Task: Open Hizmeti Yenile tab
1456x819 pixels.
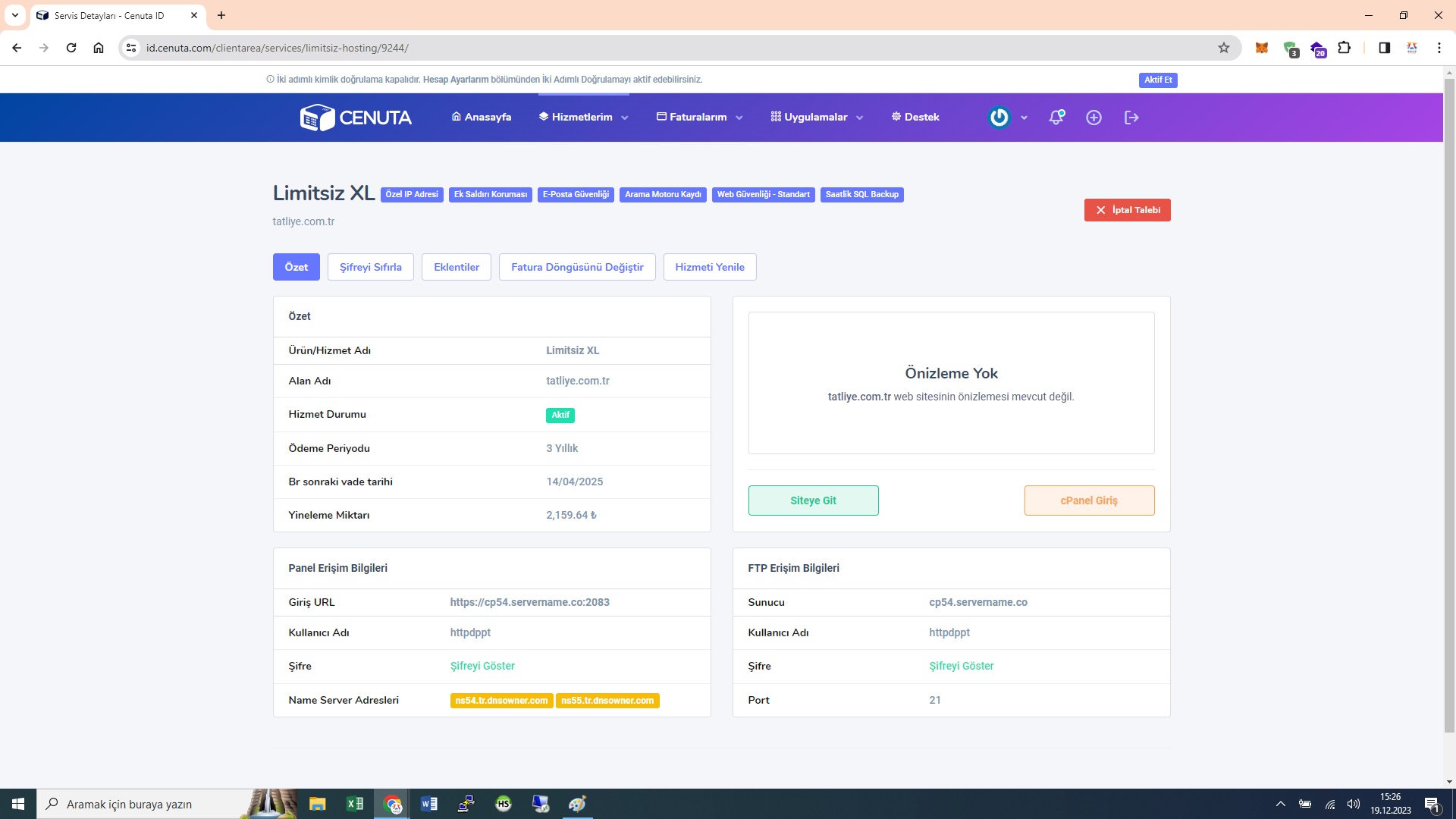Action: tap(710, 267)
